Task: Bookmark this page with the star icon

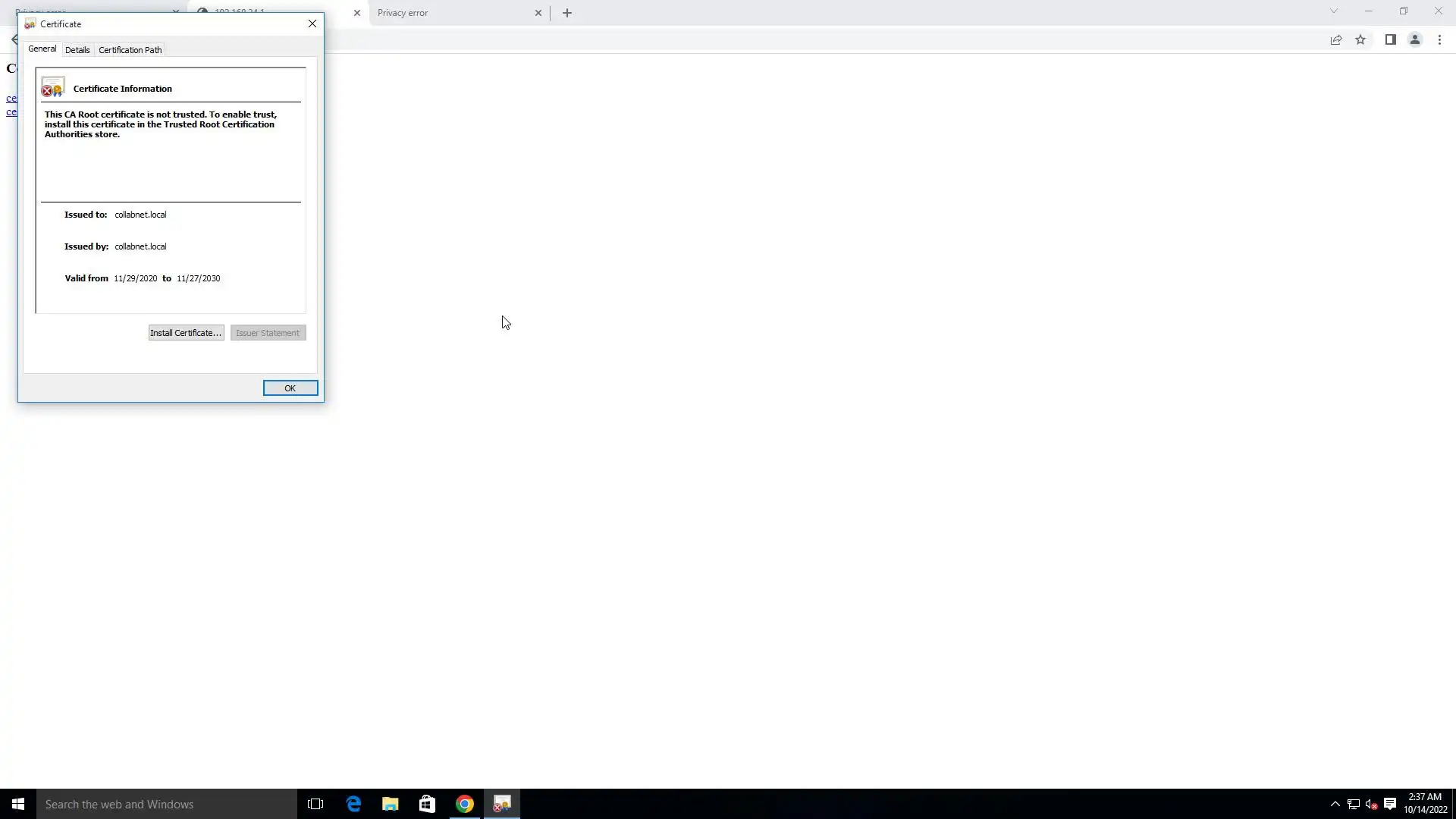Action: (x=1360, y=40)
